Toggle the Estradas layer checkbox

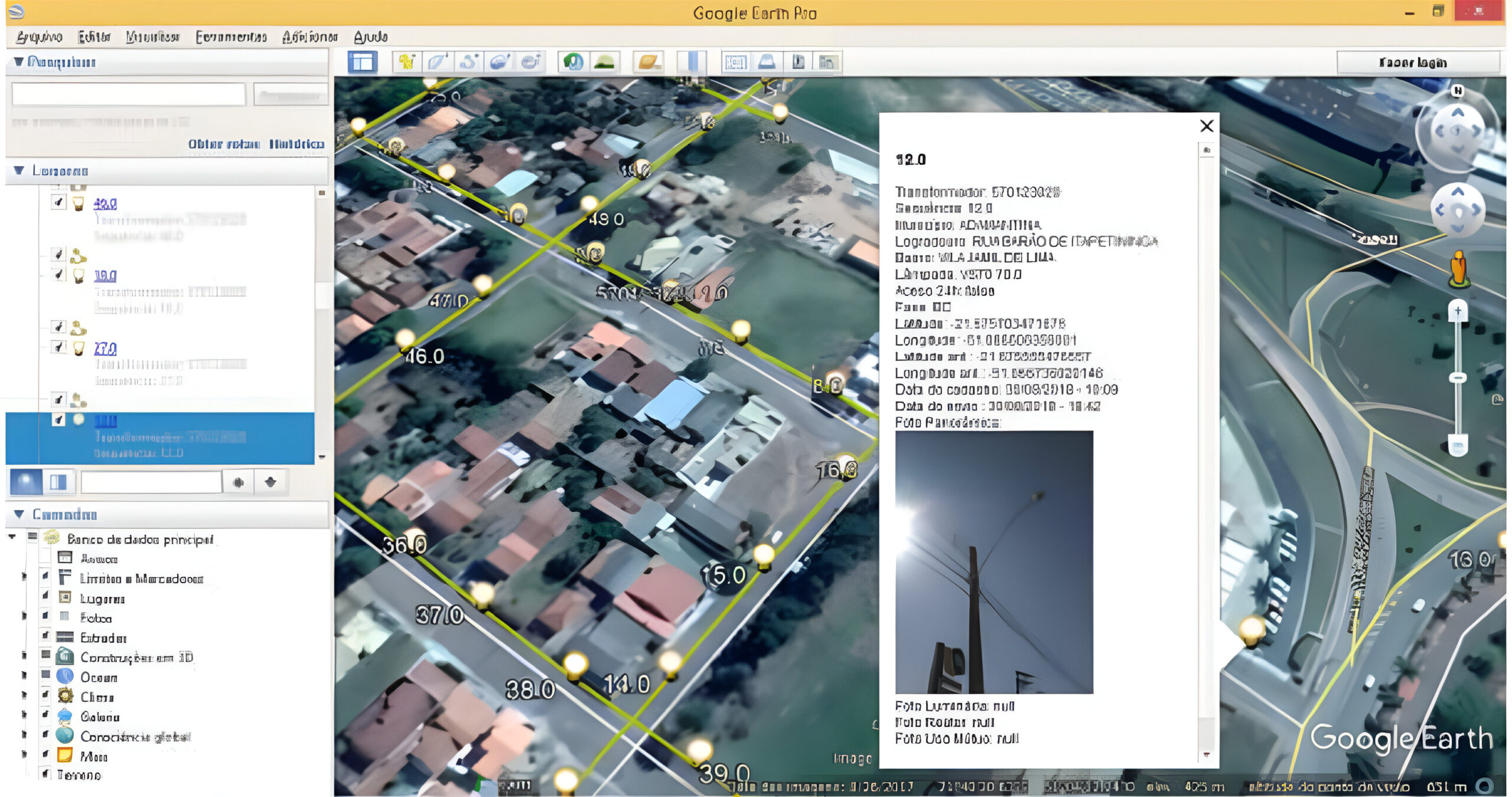(45, 636)
